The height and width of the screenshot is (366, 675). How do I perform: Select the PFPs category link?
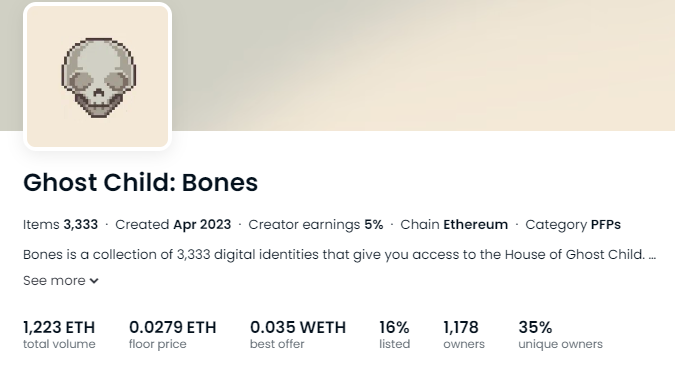coord(606,225)
